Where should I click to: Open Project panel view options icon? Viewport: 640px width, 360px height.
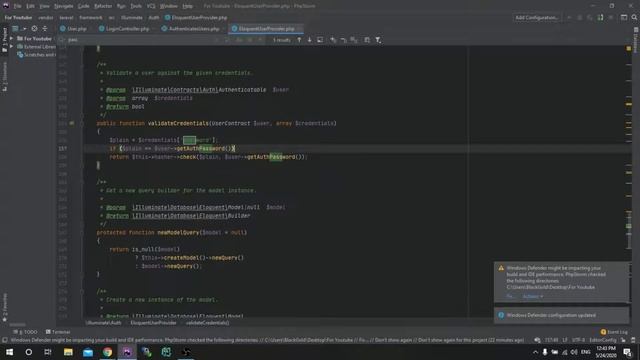(x=16, y=29)
